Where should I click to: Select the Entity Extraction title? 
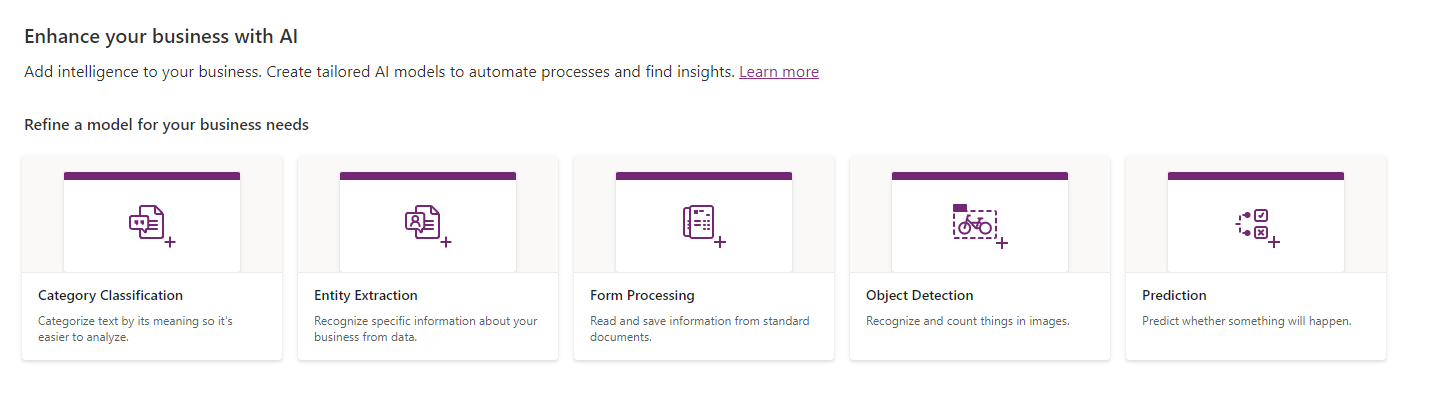366,296
